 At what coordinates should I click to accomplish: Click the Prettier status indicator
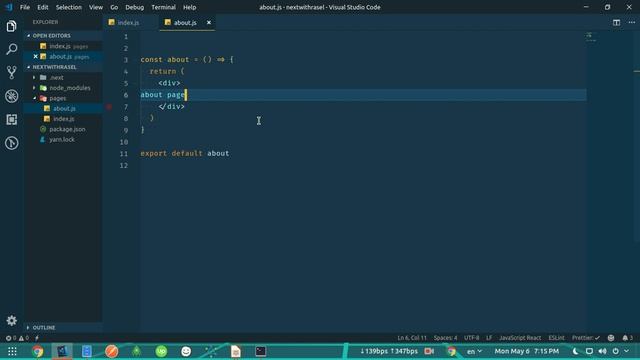pos(586,338)
